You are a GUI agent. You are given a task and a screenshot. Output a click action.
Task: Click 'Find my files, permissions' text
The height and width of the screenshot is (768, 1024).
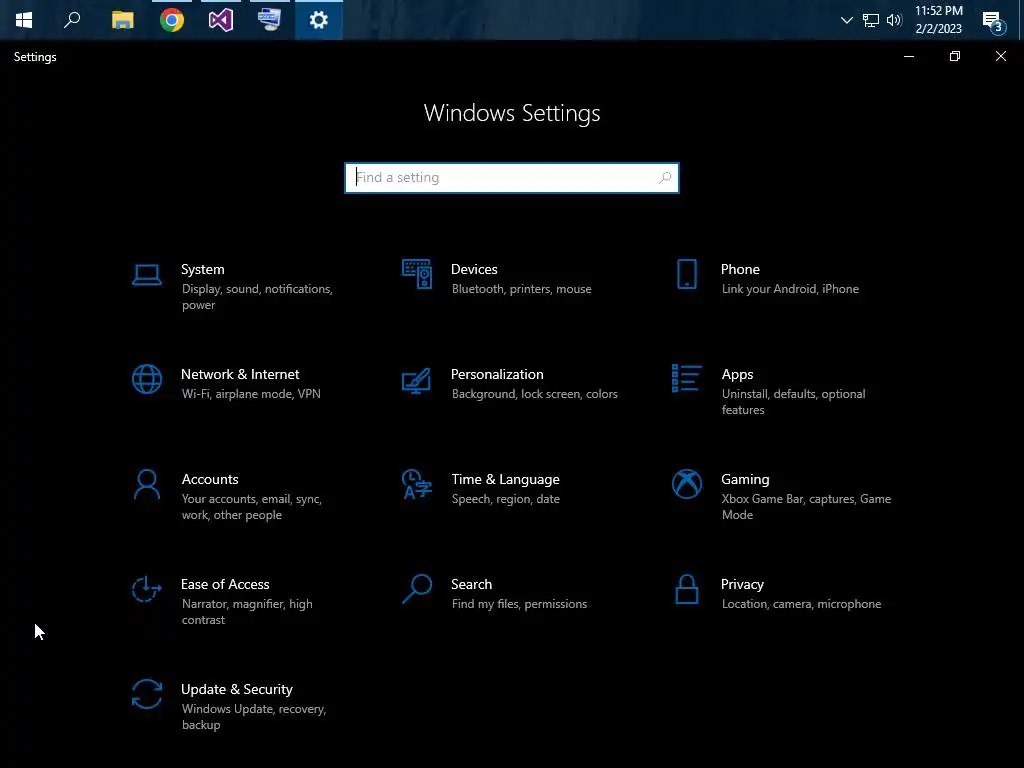(x=519, y=604)
